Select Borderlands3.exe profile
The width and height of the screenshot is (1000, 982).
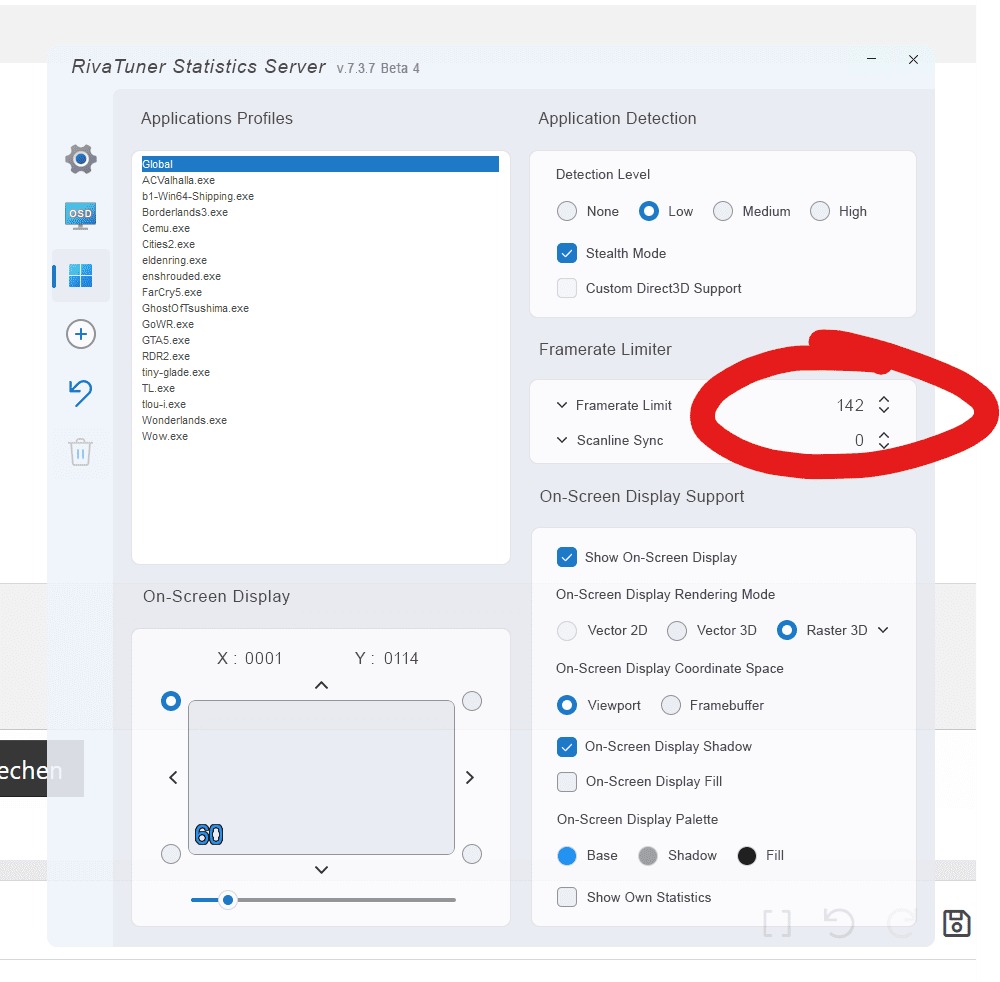(x=184, y=212)
